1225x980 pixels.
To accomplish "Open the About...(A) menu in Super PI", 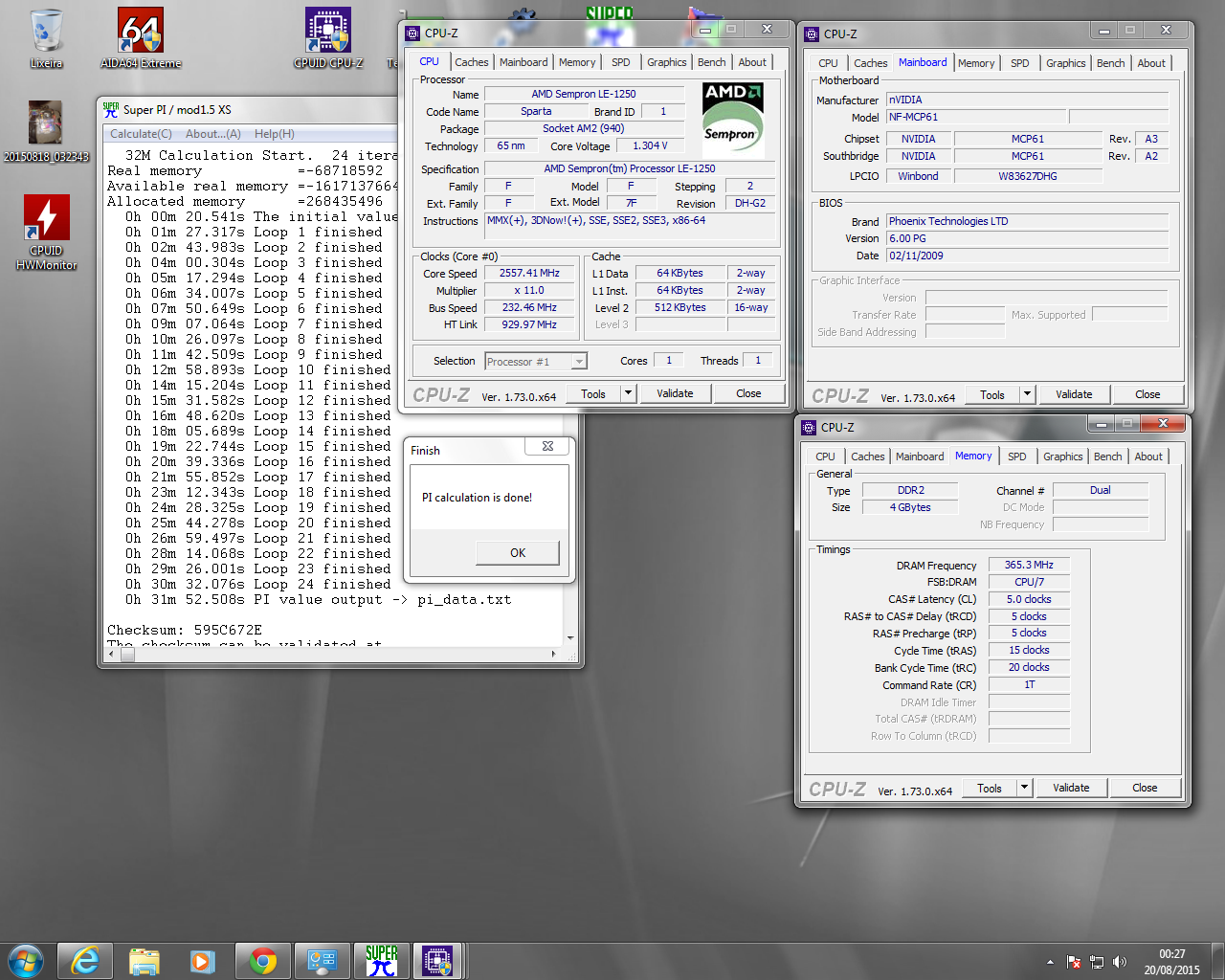I will click(x=212, y=134).
